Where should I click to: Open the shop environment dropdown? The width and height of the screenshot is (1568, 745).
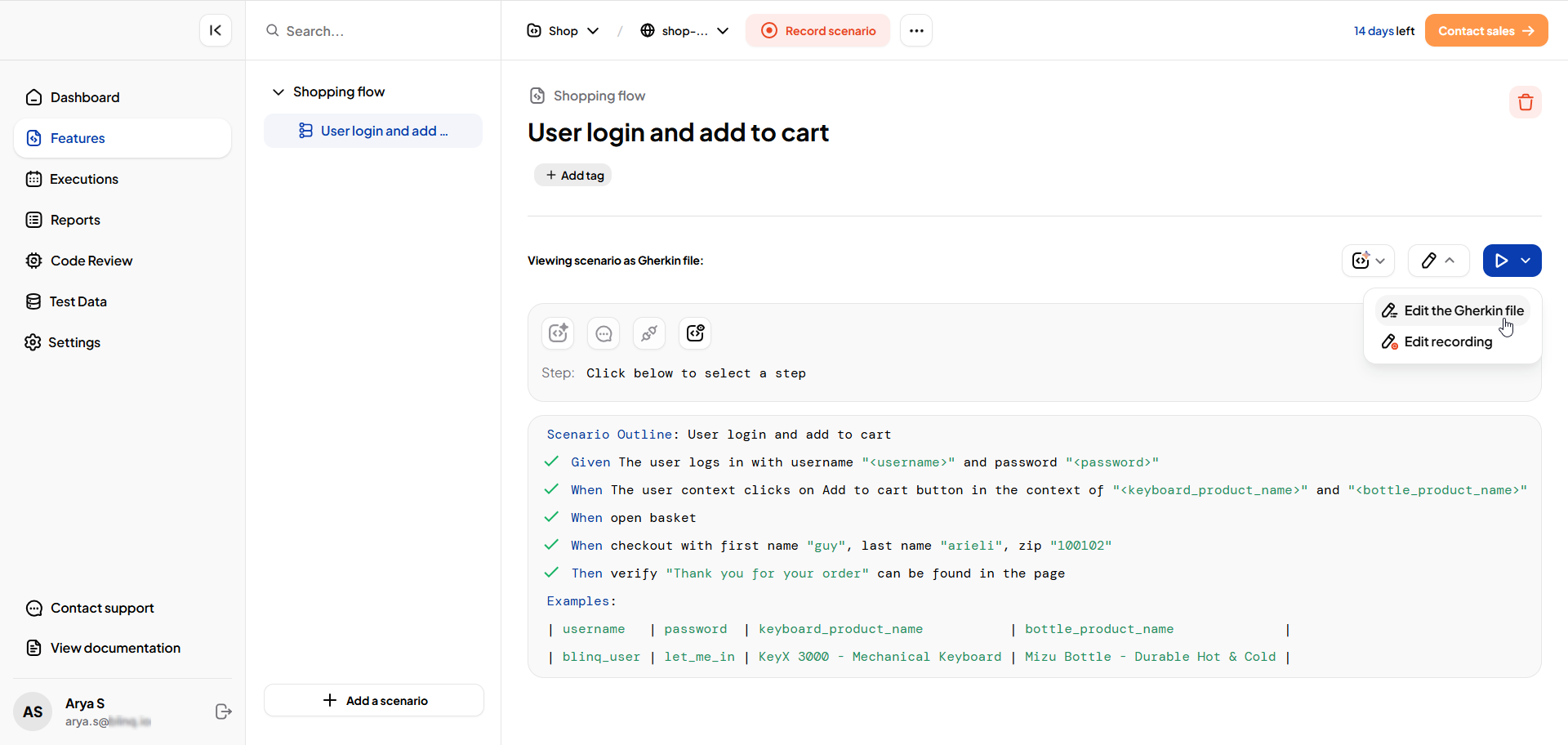[684, 31]
